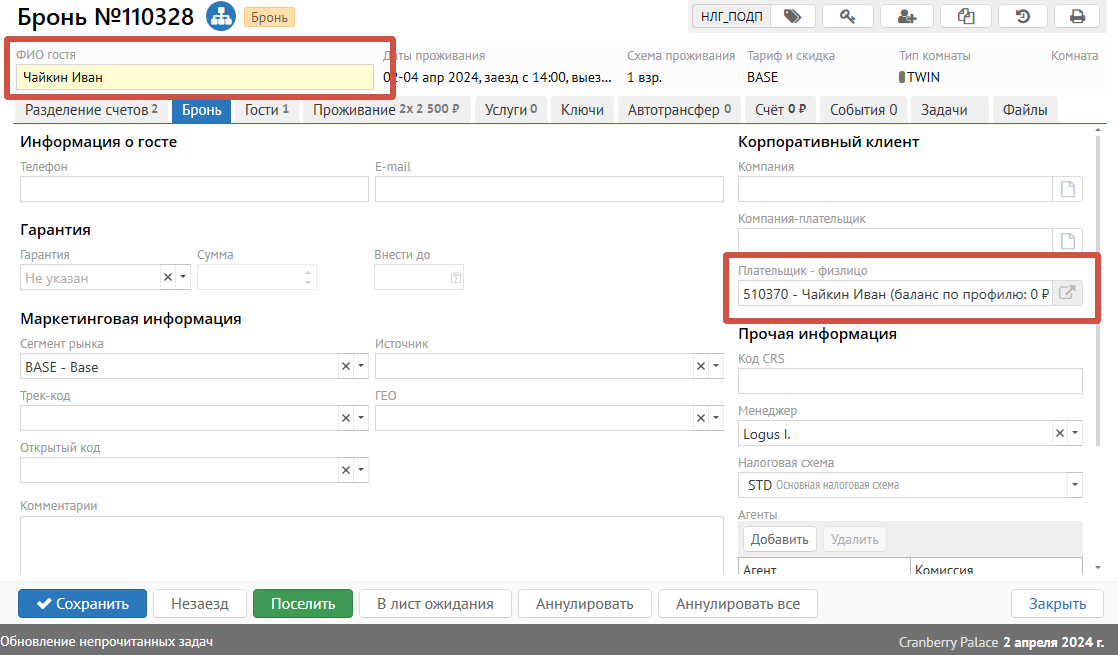Screen dimensions: 1118x655
Task: Click the key icon in top toolbar
Action: (848, 16)
